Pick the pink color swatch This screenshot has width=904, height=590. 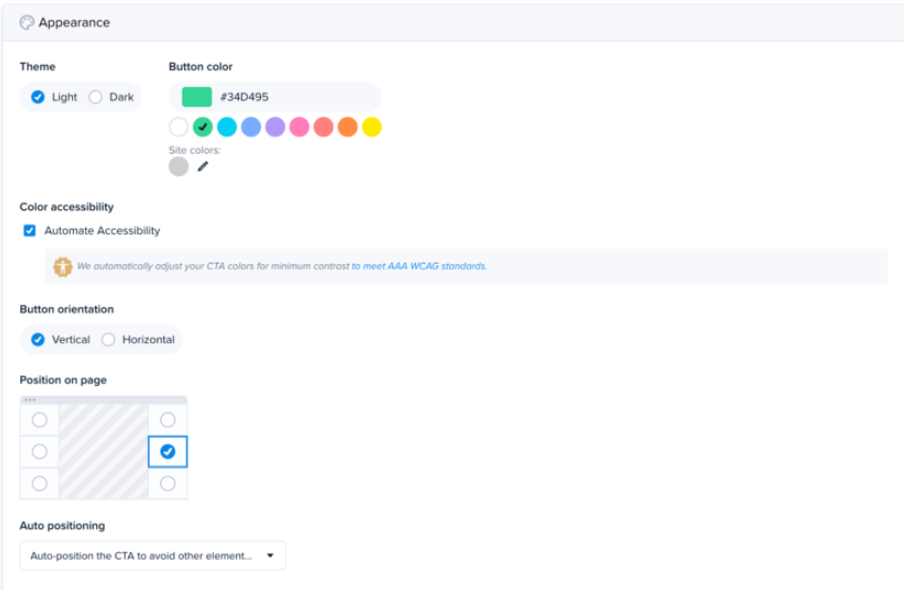click(x=300, y=127)
